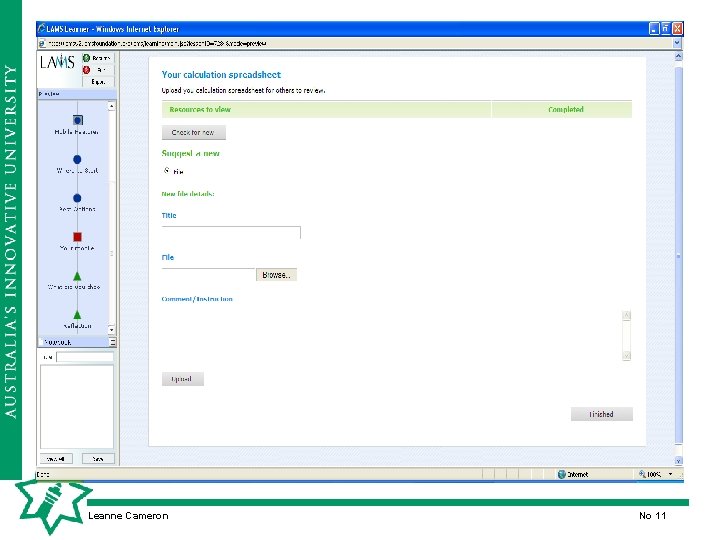The width and height of the screenshot is (720, 540).
Task: Click the Notebook title input field
Action: (85, 357)
